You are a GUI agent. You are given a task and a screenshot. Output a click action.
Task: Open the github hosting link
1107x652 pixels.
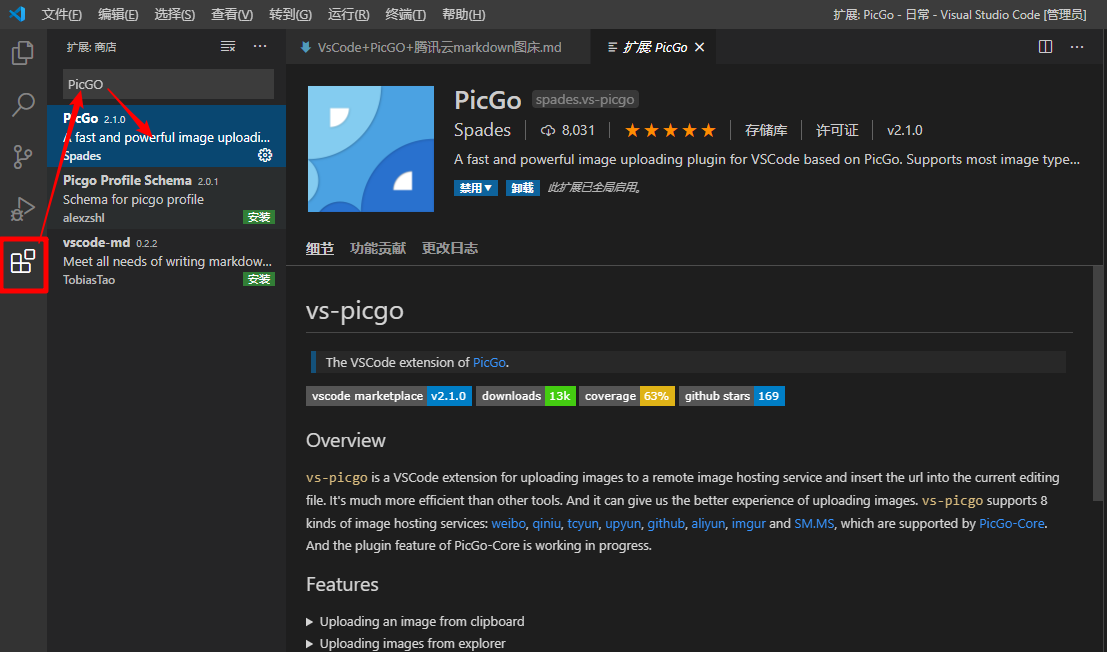coord(666,524)
